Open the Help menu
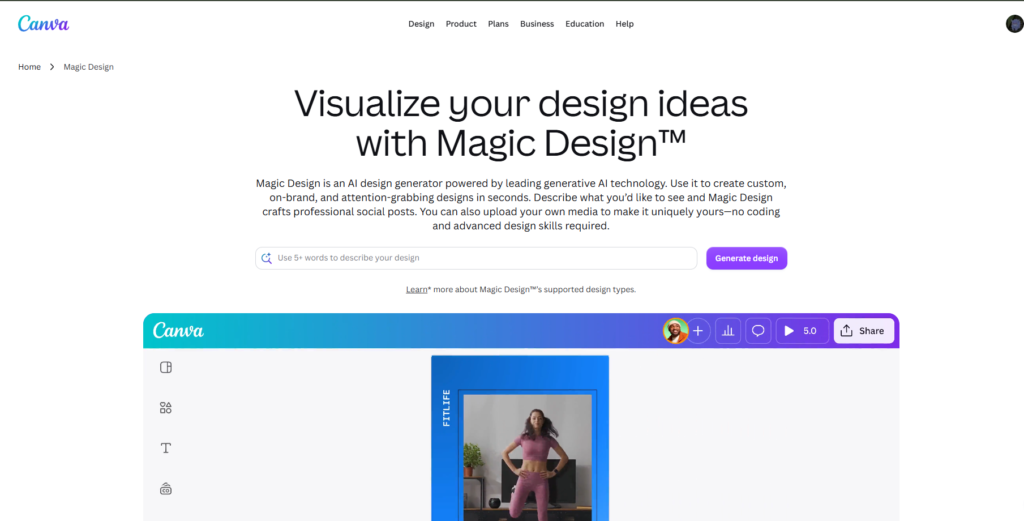 624,24
